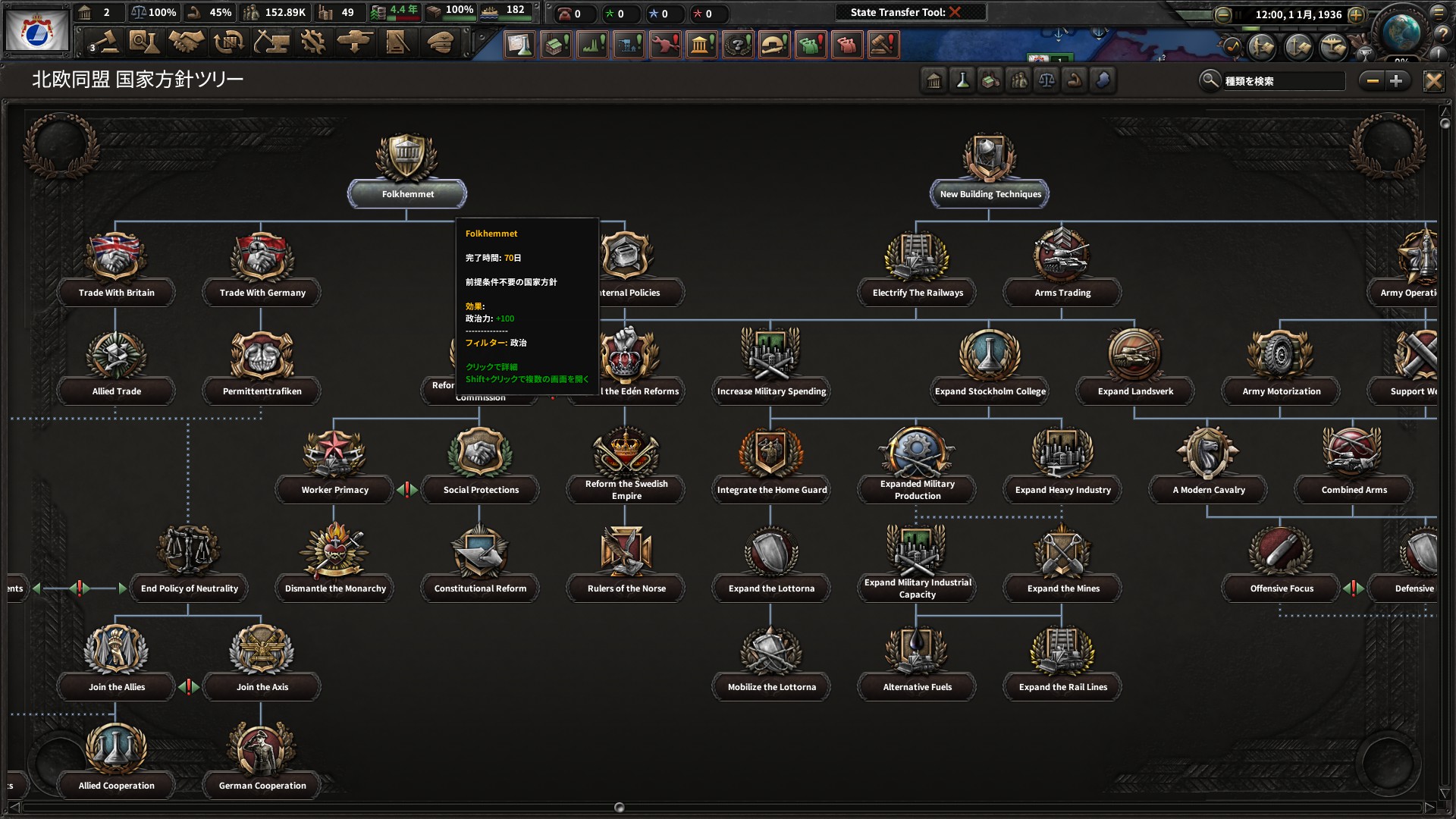
Task: Click the government building alert icon
Action: pyautogui.click(x=701, y=45)
